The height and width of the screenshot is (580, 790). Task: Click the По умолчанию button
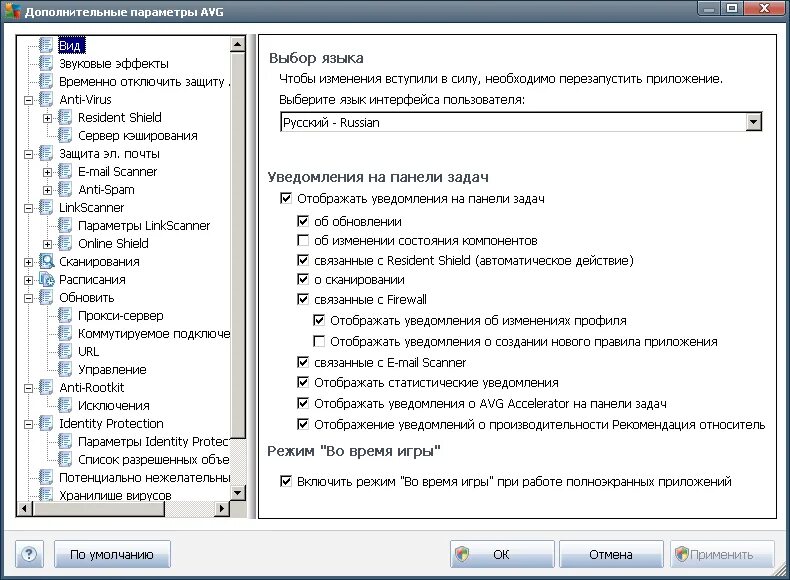pyautogui.click(x=112, y=554)
